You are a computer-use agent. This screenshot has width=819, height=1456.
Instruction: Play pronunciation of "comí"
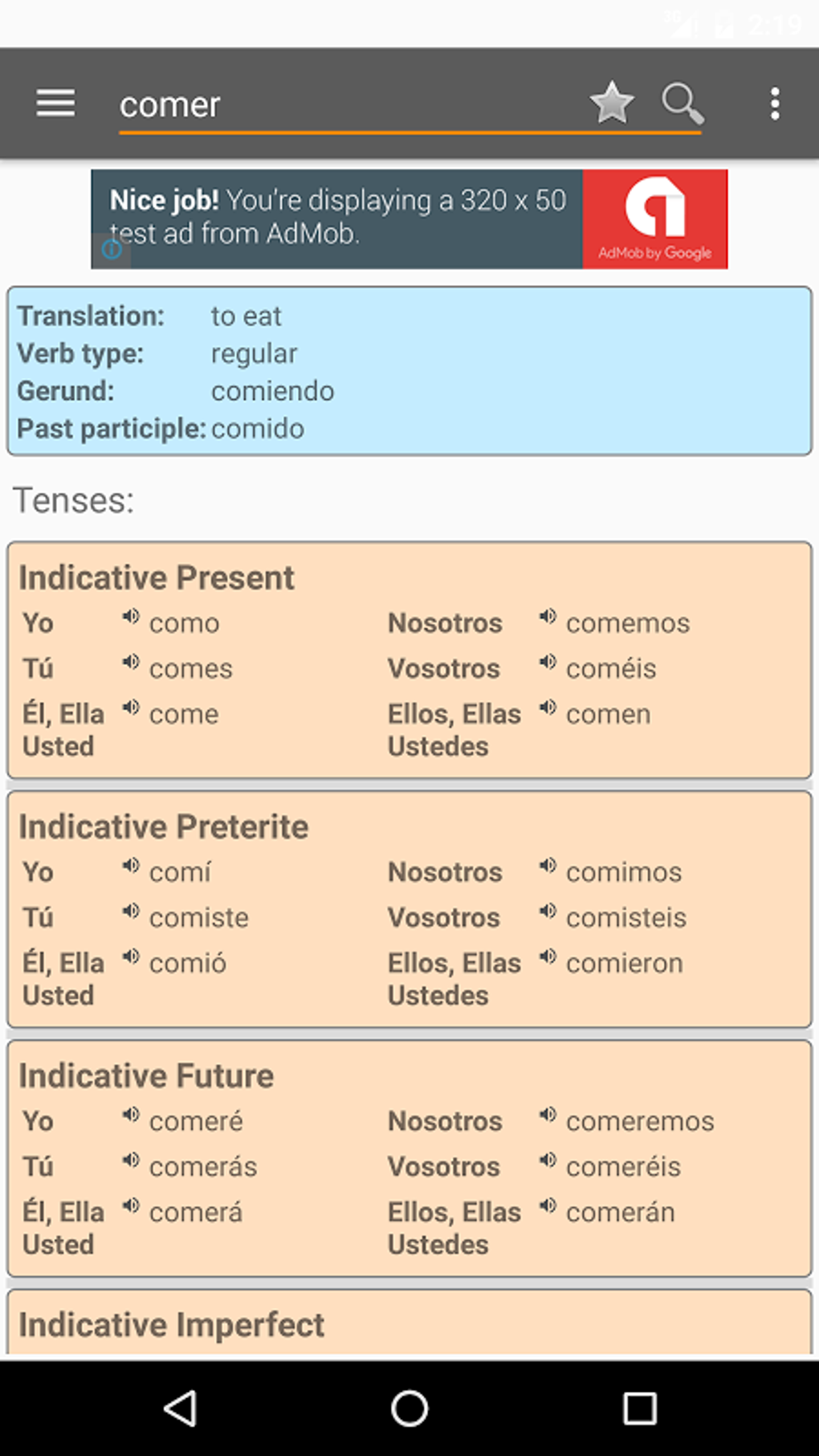pyautogui.click(x=131, y=865)
